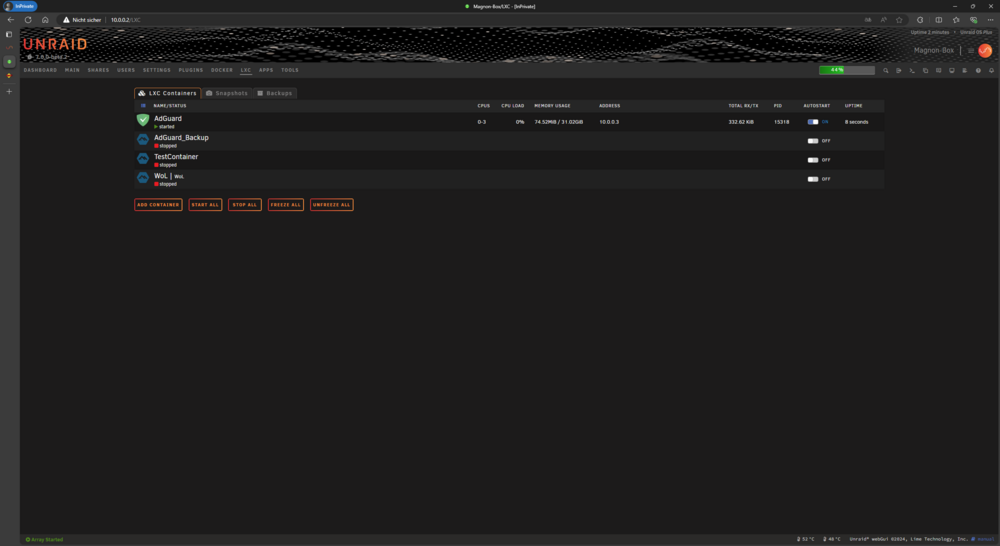Open the hamburger menu beside Magnon-Box
Screen dimensions: 1000x546
971,50
